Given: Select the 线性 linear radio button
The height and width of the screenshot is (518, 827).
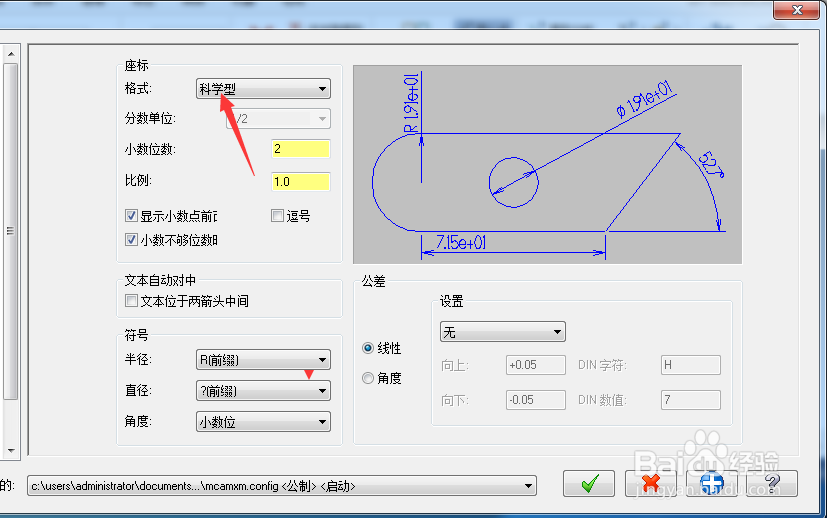Looking at the screenshot, I should (x=368, y=348).
